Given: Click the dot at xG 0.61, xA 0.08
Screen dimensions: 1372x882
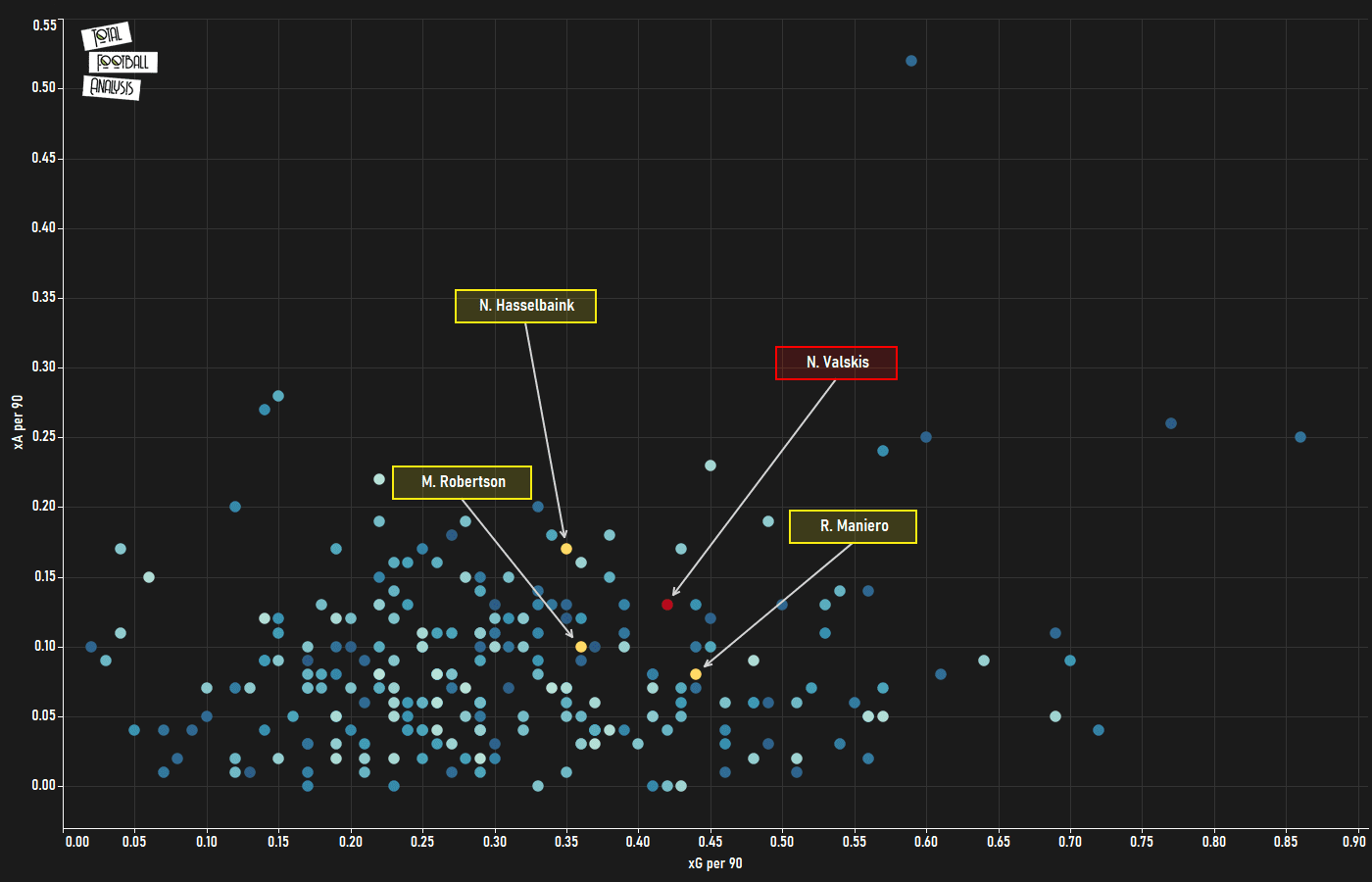Looking at the screenshot, I should point(941,674).
